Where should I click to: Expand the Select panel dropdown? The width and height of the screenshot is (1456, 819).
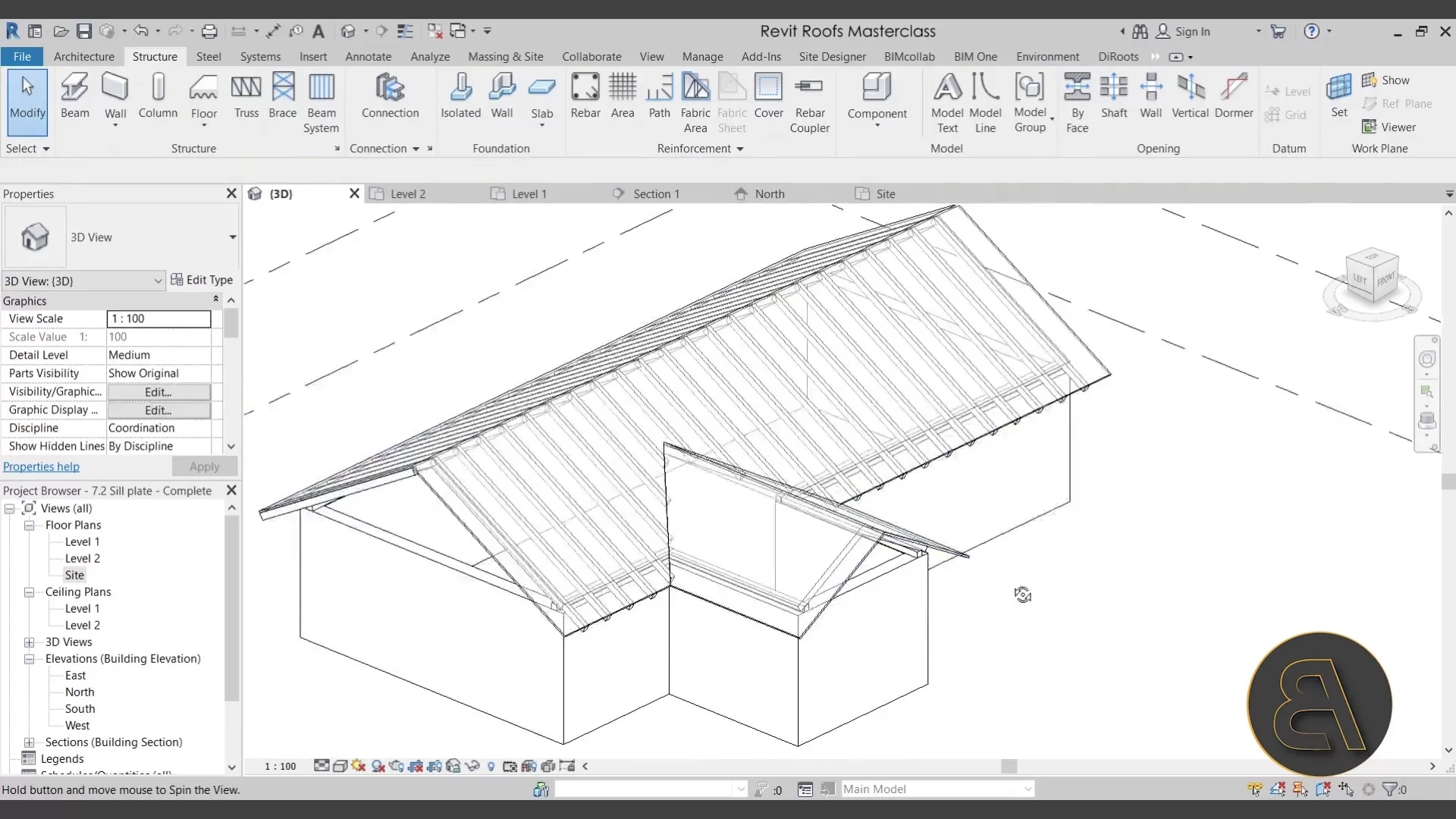tap(27, 149)
